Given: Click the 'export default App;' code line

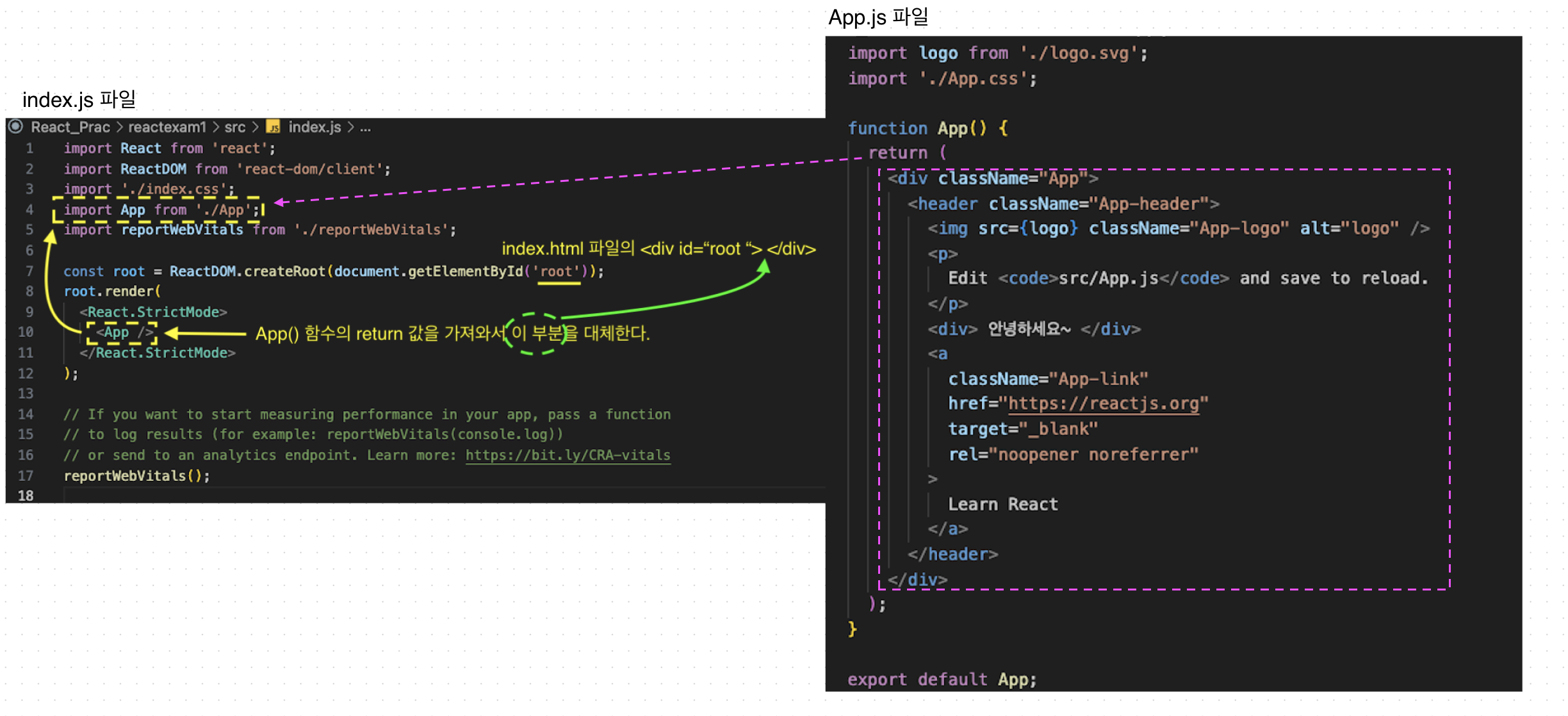Looking at the screenshot, I should [942, 679].
